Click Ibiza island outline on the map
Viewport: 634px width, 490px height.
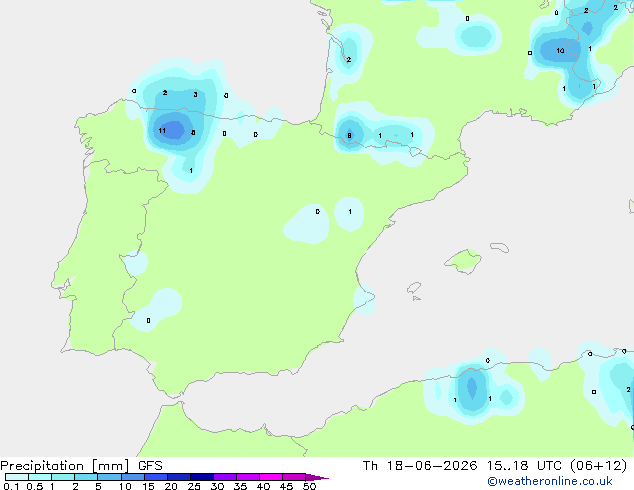click(414, 288)
